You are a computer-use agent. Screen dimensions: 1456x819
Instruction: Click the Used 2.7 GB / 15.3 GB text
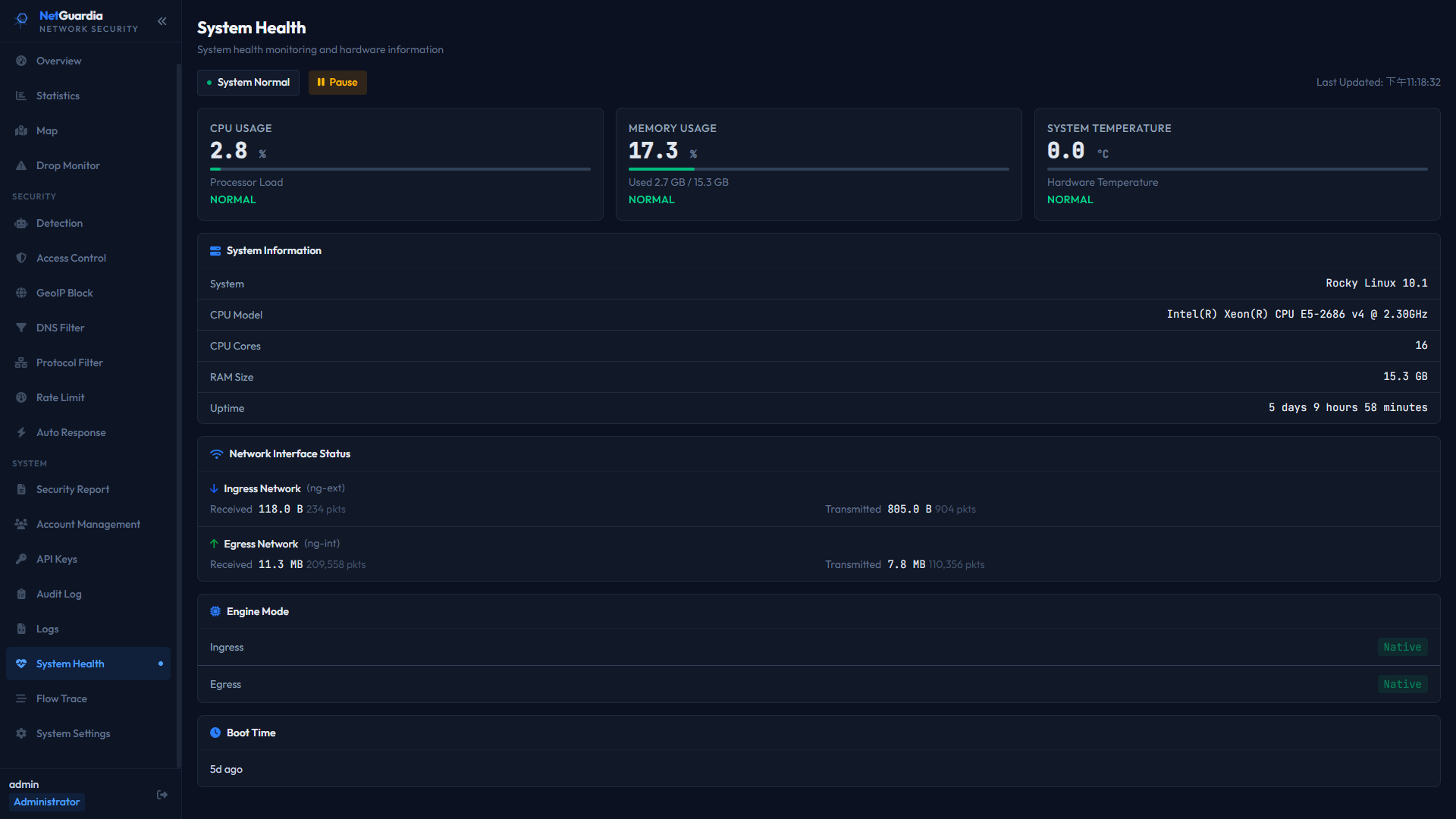pos(678,182)
